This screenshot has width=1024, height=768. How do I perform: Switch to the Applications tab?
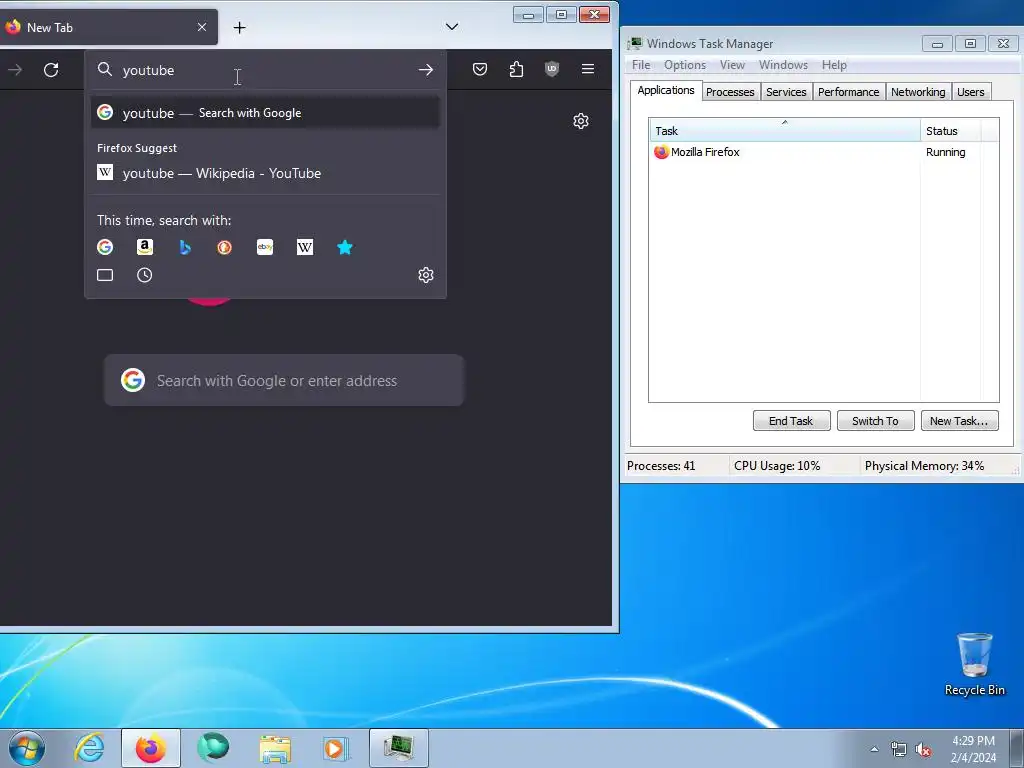click(x=665, y=90)
